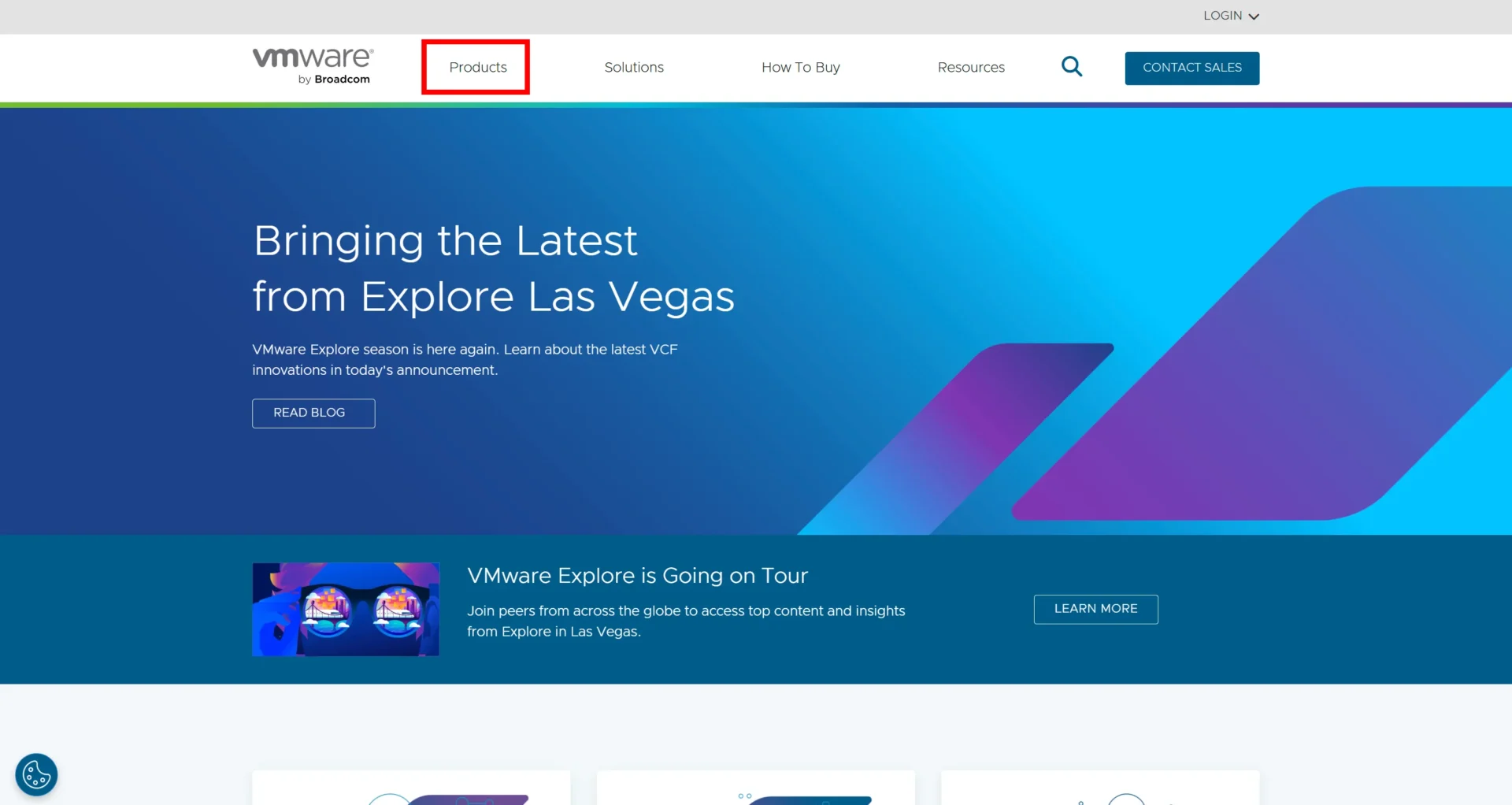The height and width of the screenshot is (805, 1512).
Task: Open the search magnifier icon
Action: tap(1072, 67)
